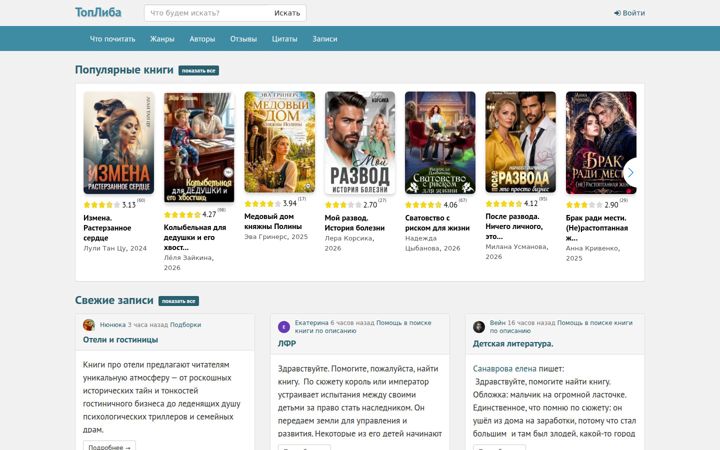Open title link 'Сватовство с риском для жизни'
The height and width of the screenshot is (450, 720).
pyautogui.click(x=437, y=223)
